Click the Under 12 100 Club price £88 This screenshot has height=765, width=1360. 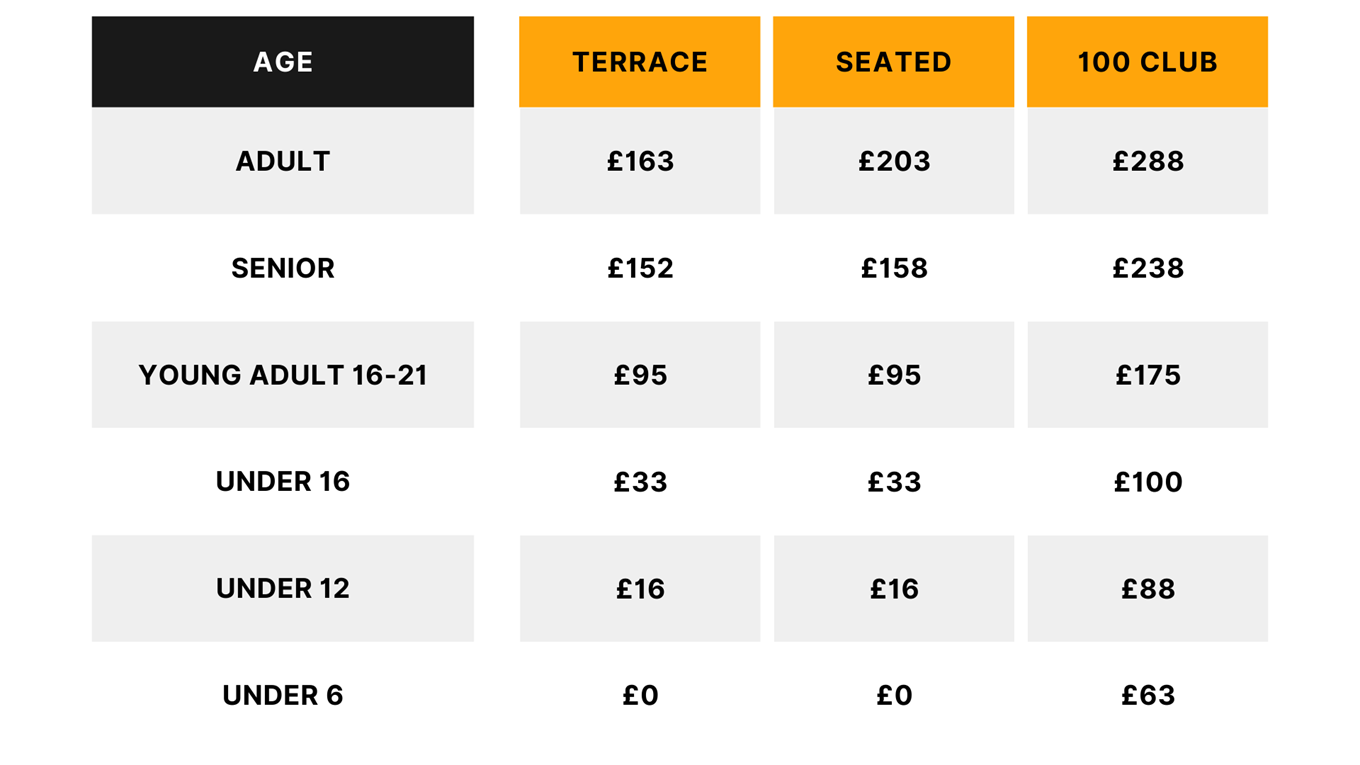tap(1147, 589)
